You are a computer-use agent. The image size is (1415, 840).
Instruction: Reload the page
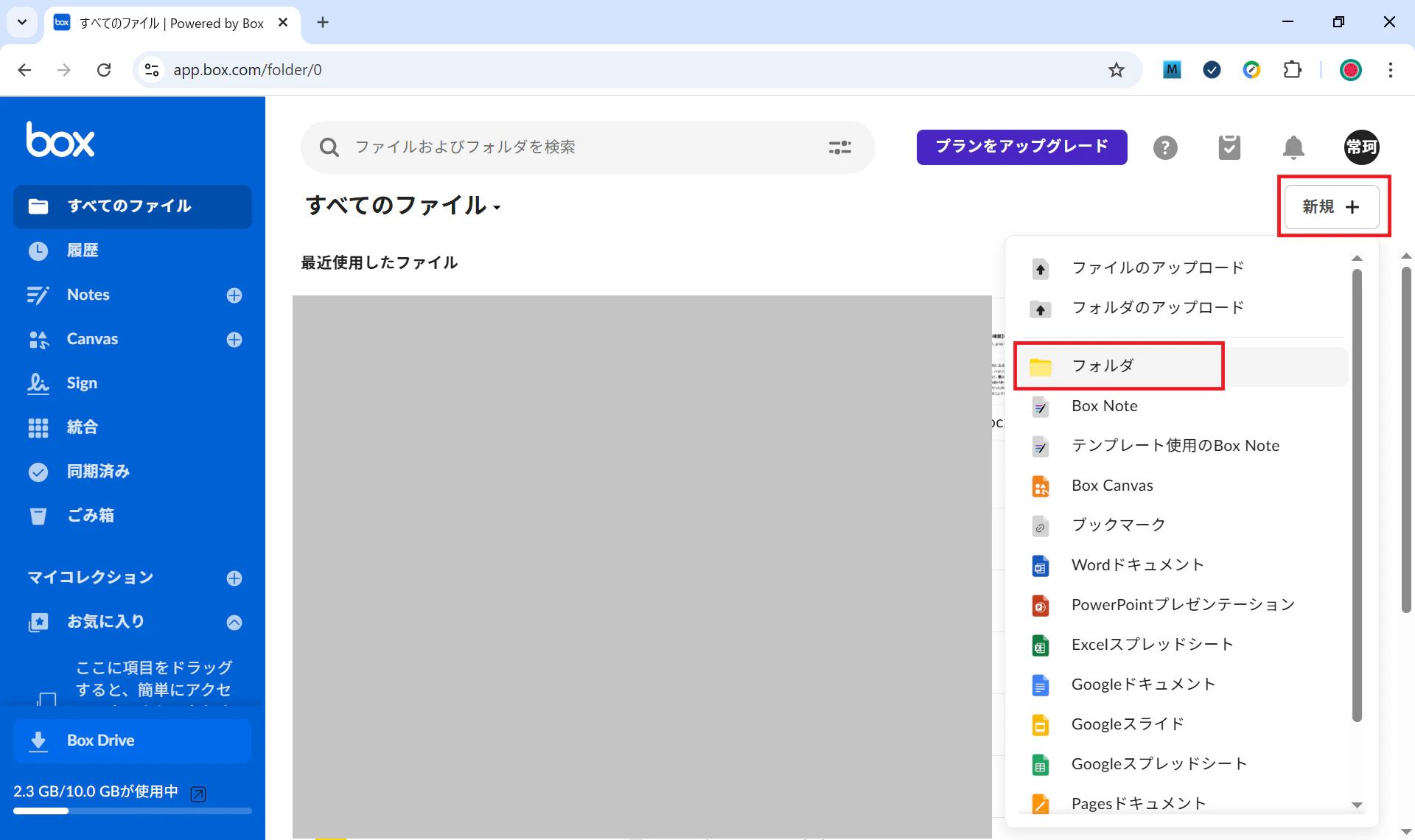click(104, 70)
